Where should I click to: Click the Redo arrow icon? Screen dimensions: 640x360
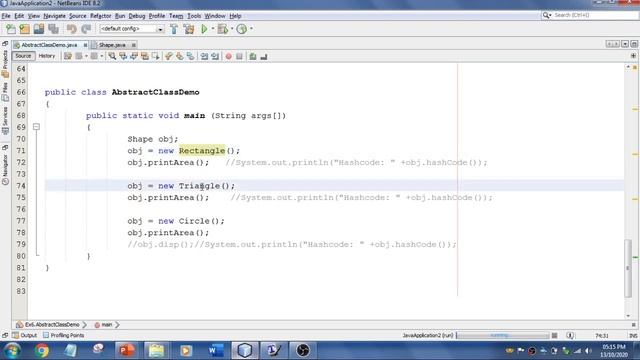[x=86, y=29]
